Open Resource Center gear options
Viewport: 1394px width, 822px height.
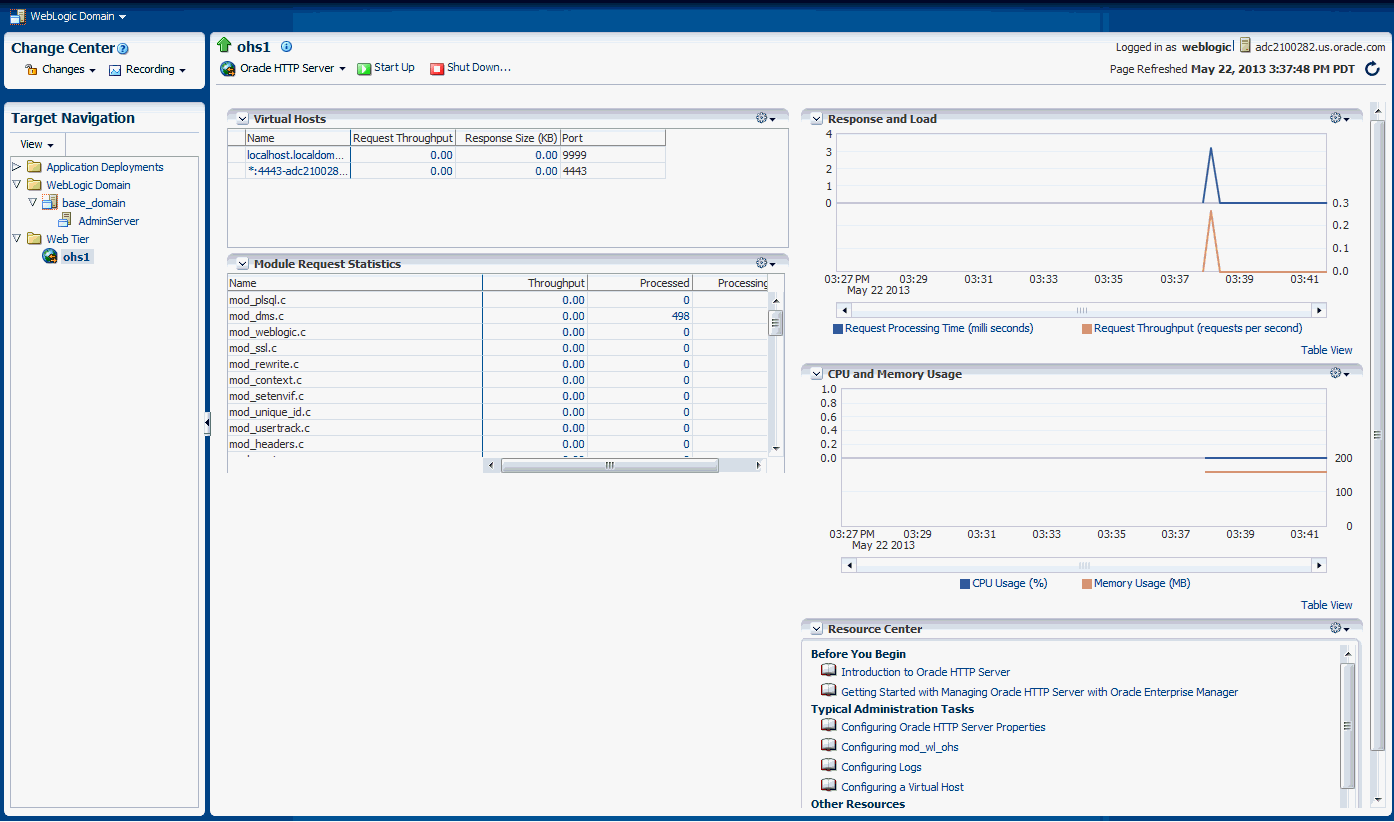[x=1339, y=628]
